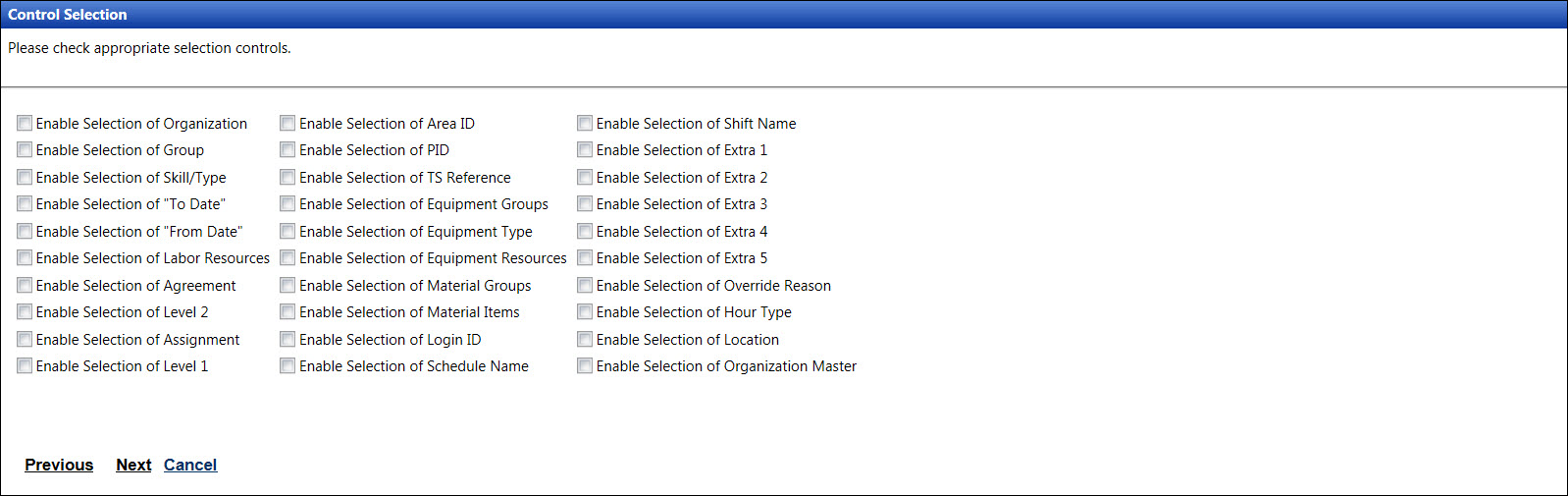
Task: Check Enable Selection of Override Reason
Action: coord(585,286)
